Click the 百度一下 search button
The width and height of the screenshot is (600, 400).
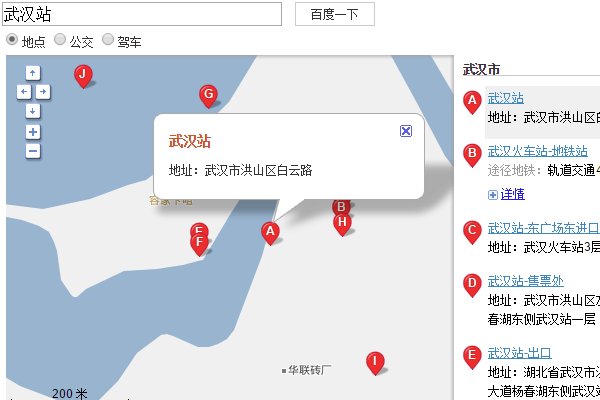(x=335, y=15)
